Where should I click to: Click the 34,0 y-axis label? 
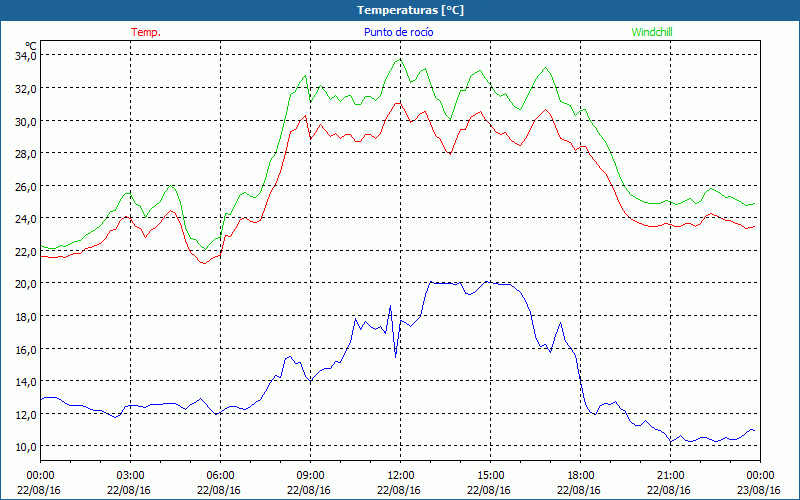[26, 56]
